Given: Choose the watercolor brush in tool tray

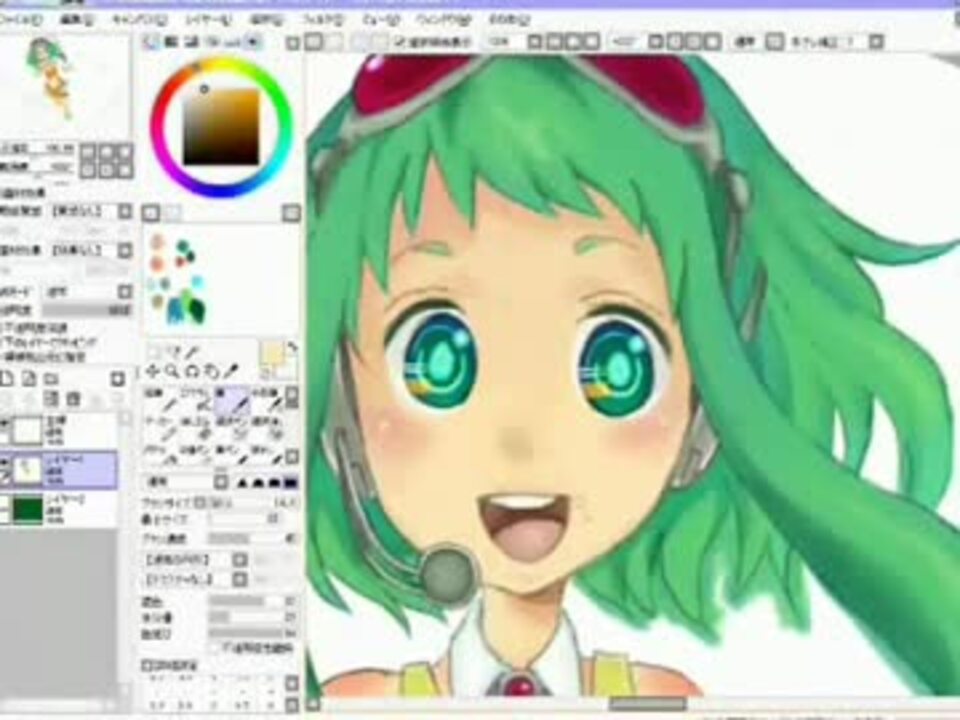Looking at the screenshot, I should (267, 399).
